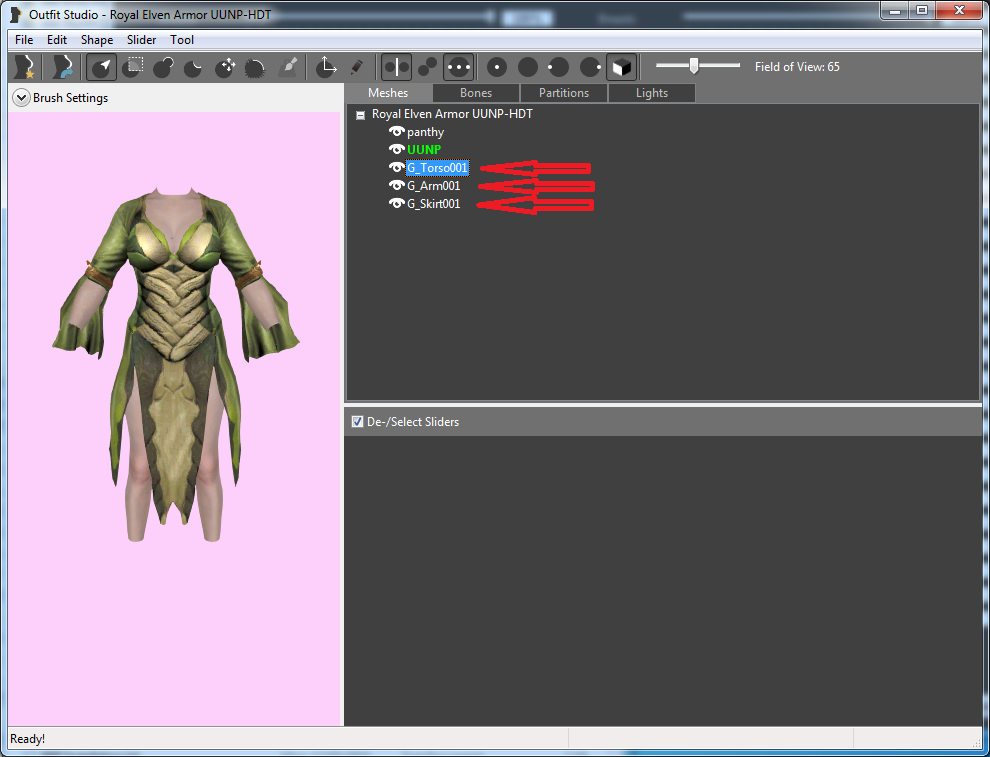Switch to the Bones tab
Image resolution: width=990 pixels, height=757 pixels.
coord(476,93)
